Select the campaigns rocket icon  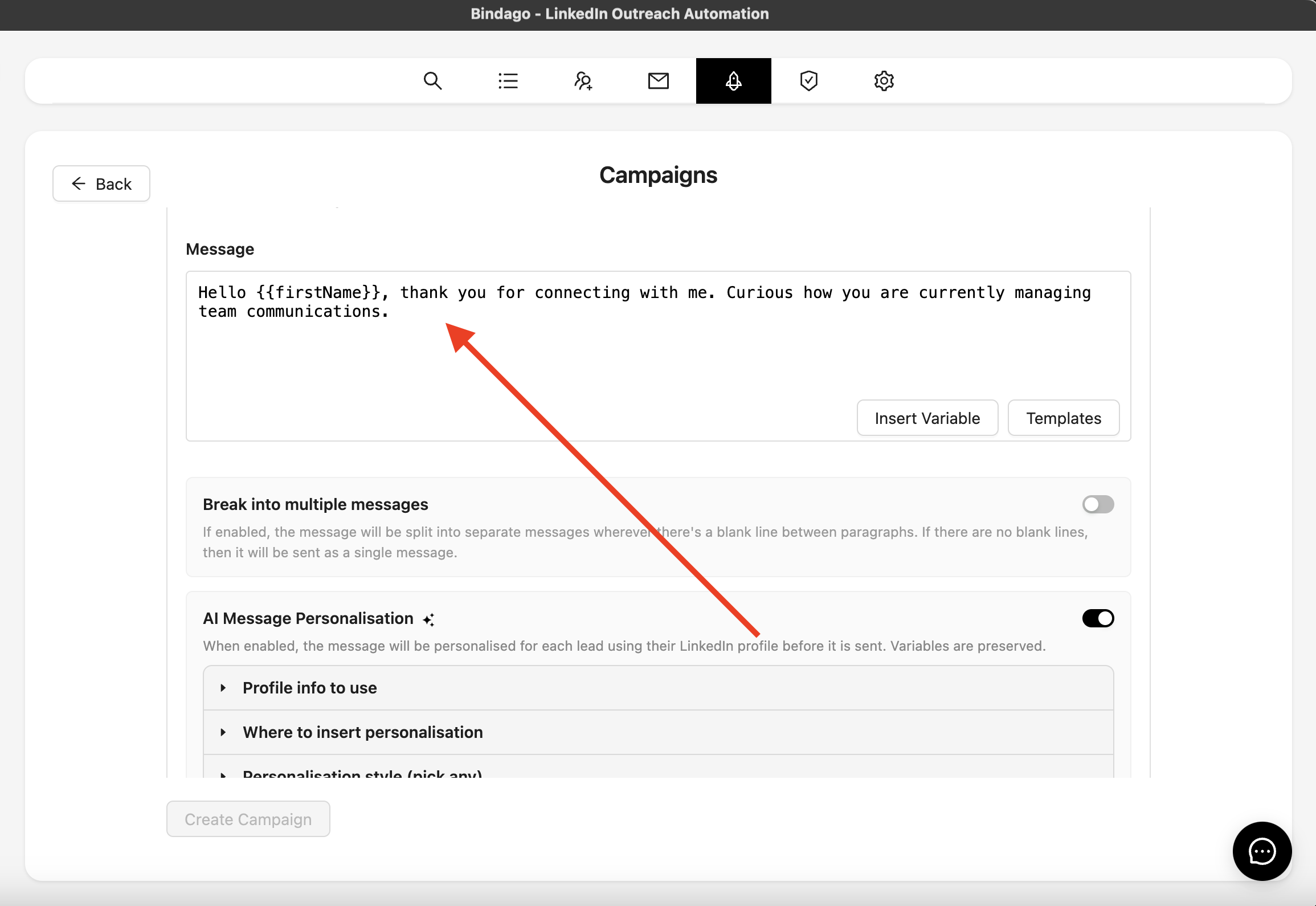click(x=734, y=81)
